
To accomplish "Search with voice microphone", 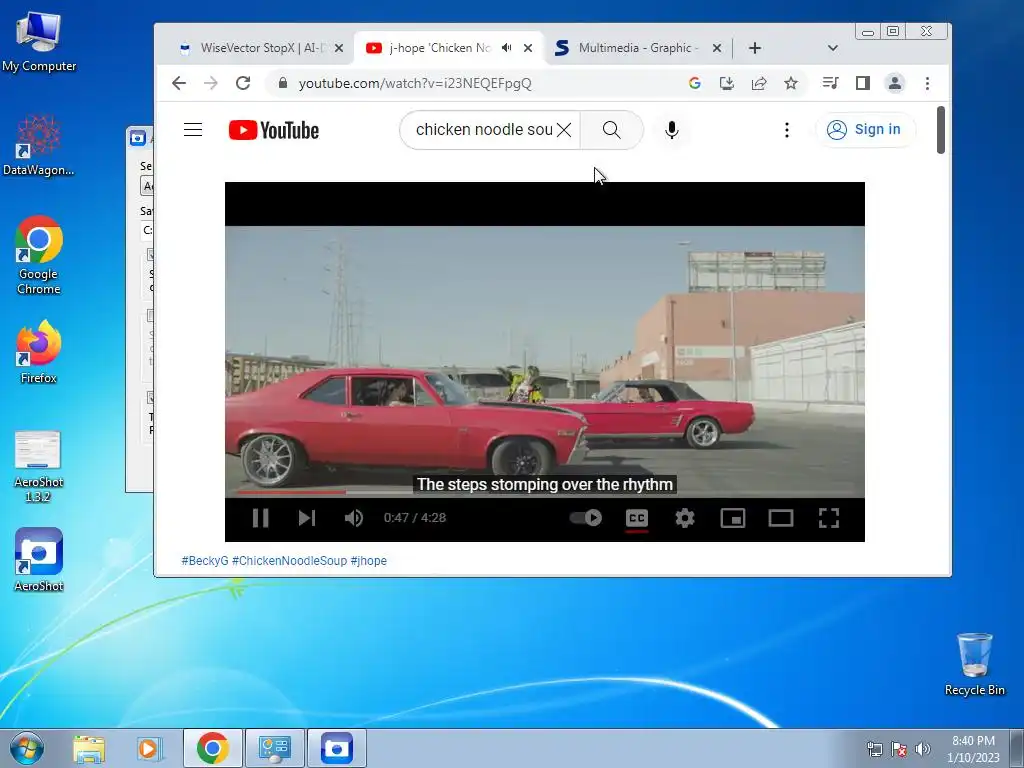I will coord(671,130).
